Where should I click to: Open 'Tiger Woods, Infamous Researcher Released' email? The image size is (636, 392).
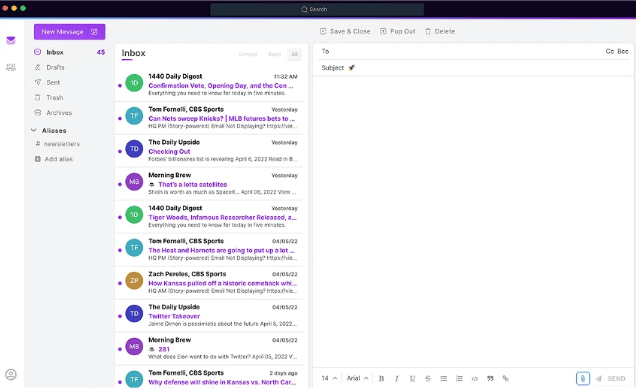point(209,216)
